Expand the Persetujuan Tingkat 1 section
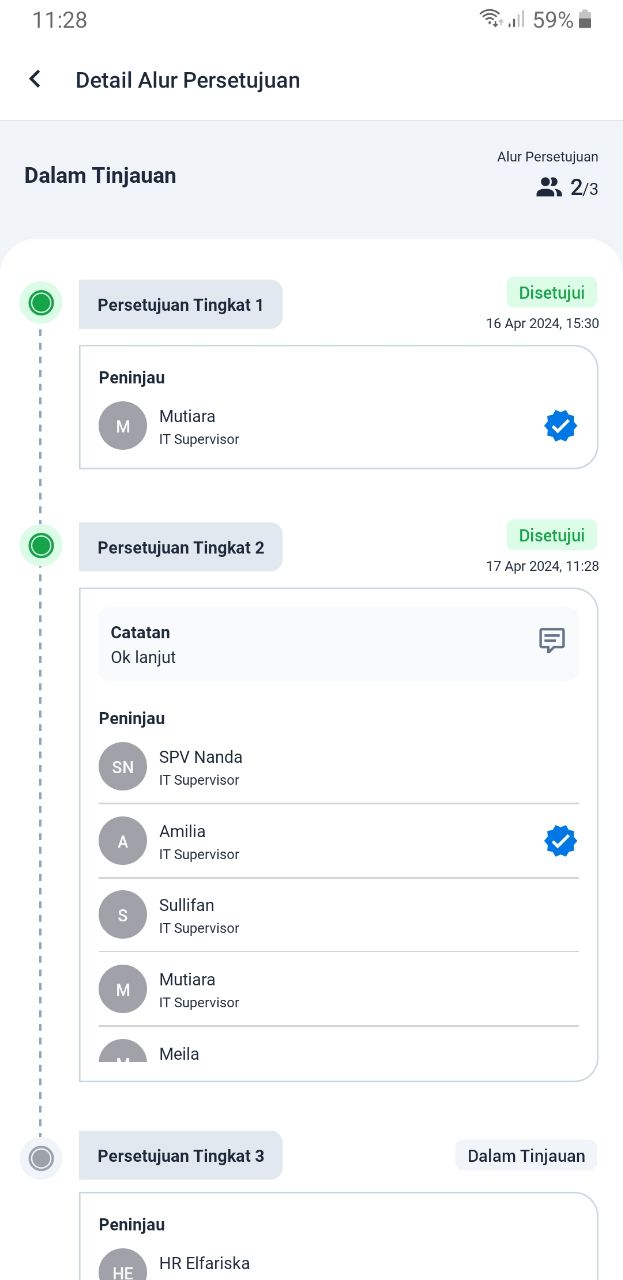The height and width of the screenshot is (1280, 623). 180,304
